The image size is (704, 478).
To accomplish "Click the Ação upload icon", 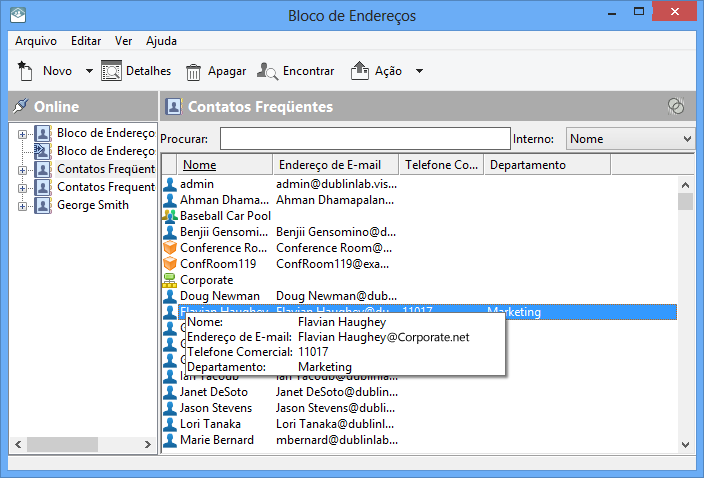I will tap(360, 71).
